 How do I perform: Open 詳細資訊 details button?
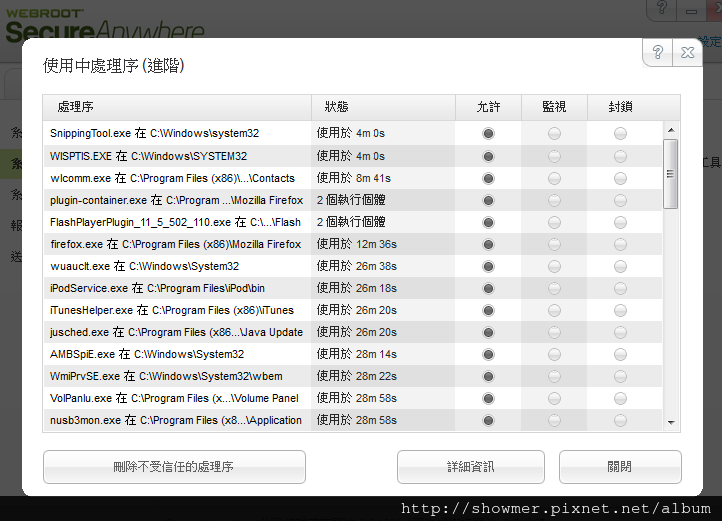pyautogui.click(x=471, y=467)
